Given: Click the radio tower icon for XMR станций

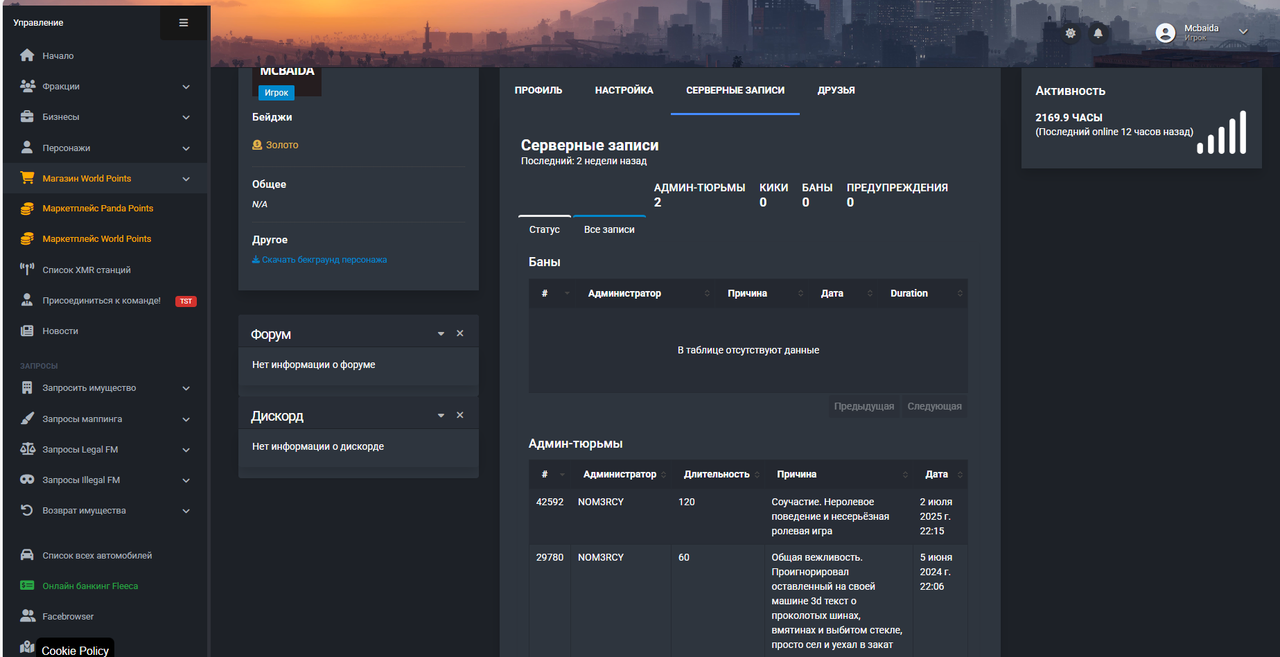Looking at the screenshot, I should (x=27, y=270).
